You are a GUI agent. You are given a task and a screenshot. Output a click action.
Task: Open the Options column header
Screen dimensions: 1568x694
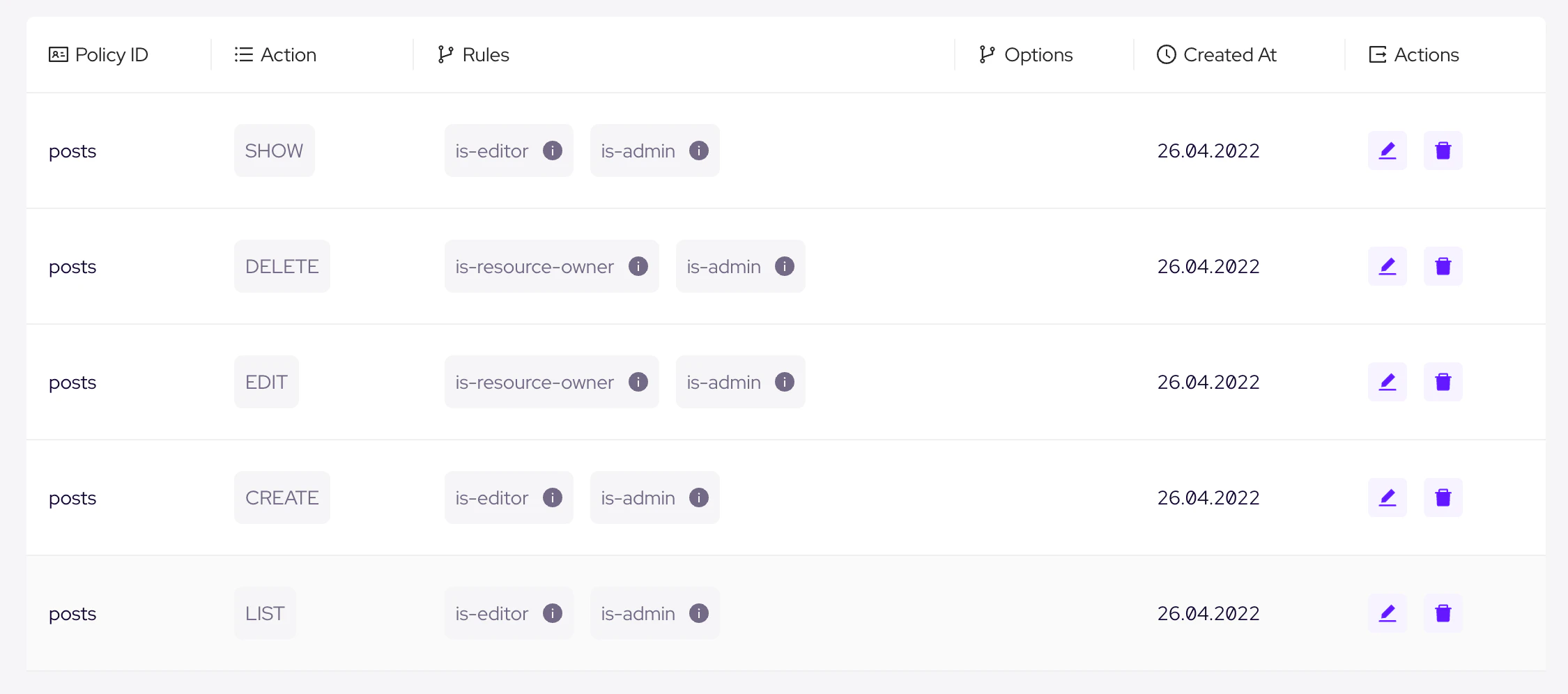click(1038, 54)
